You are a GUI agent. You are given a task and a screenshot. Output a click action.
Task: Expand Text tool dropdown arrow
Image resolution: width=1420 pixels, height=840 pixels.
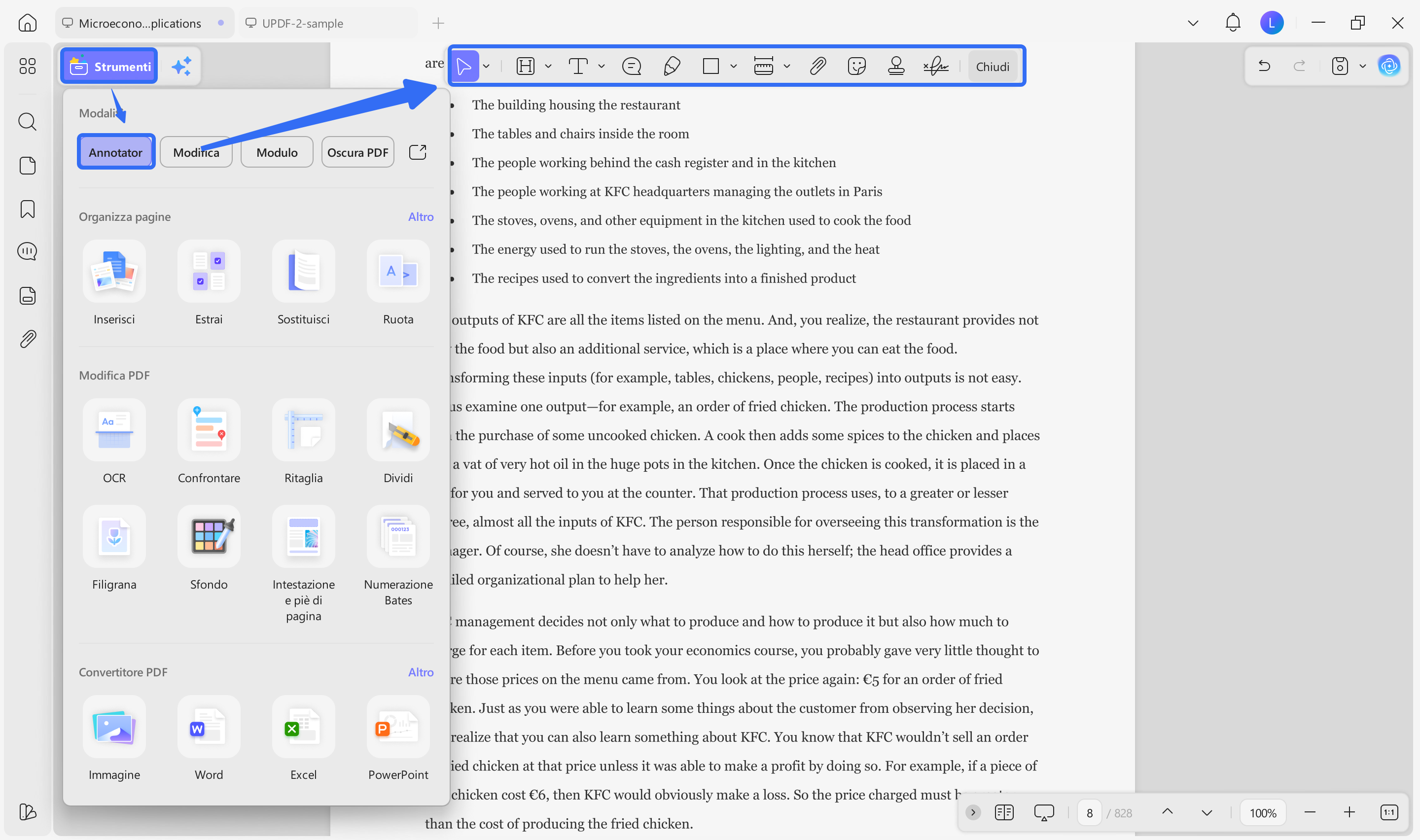[x=601, y=66]
